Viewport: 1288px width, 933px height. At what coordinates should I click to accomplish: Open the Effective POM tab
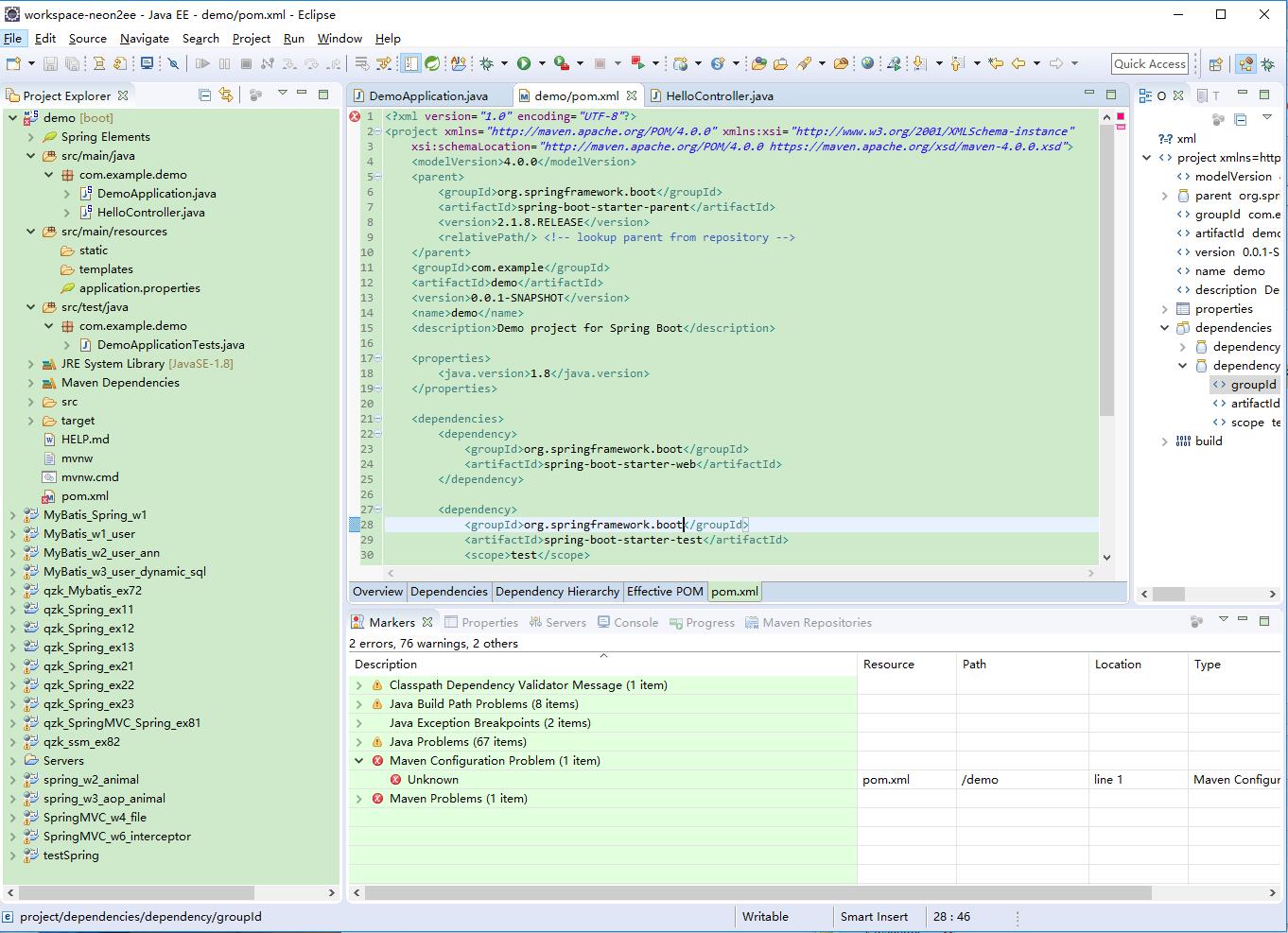[x=665, y=592]
